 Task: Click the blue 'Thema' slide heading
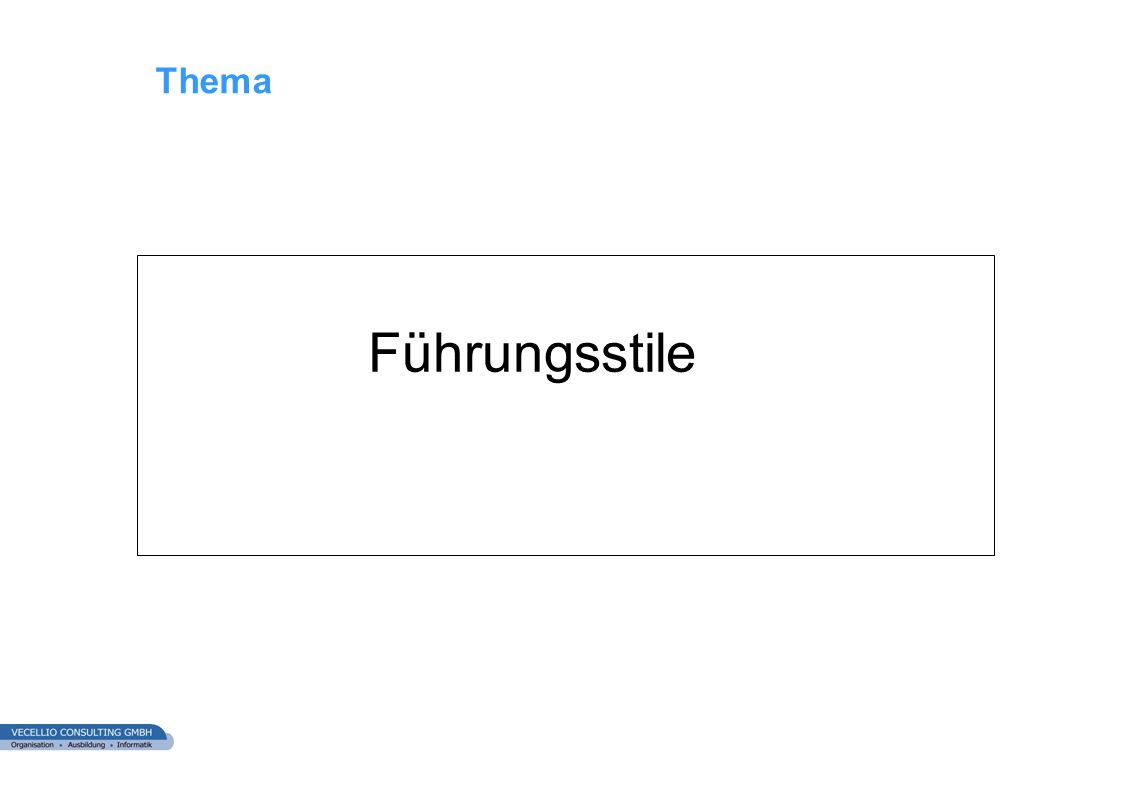click(213, 81)
